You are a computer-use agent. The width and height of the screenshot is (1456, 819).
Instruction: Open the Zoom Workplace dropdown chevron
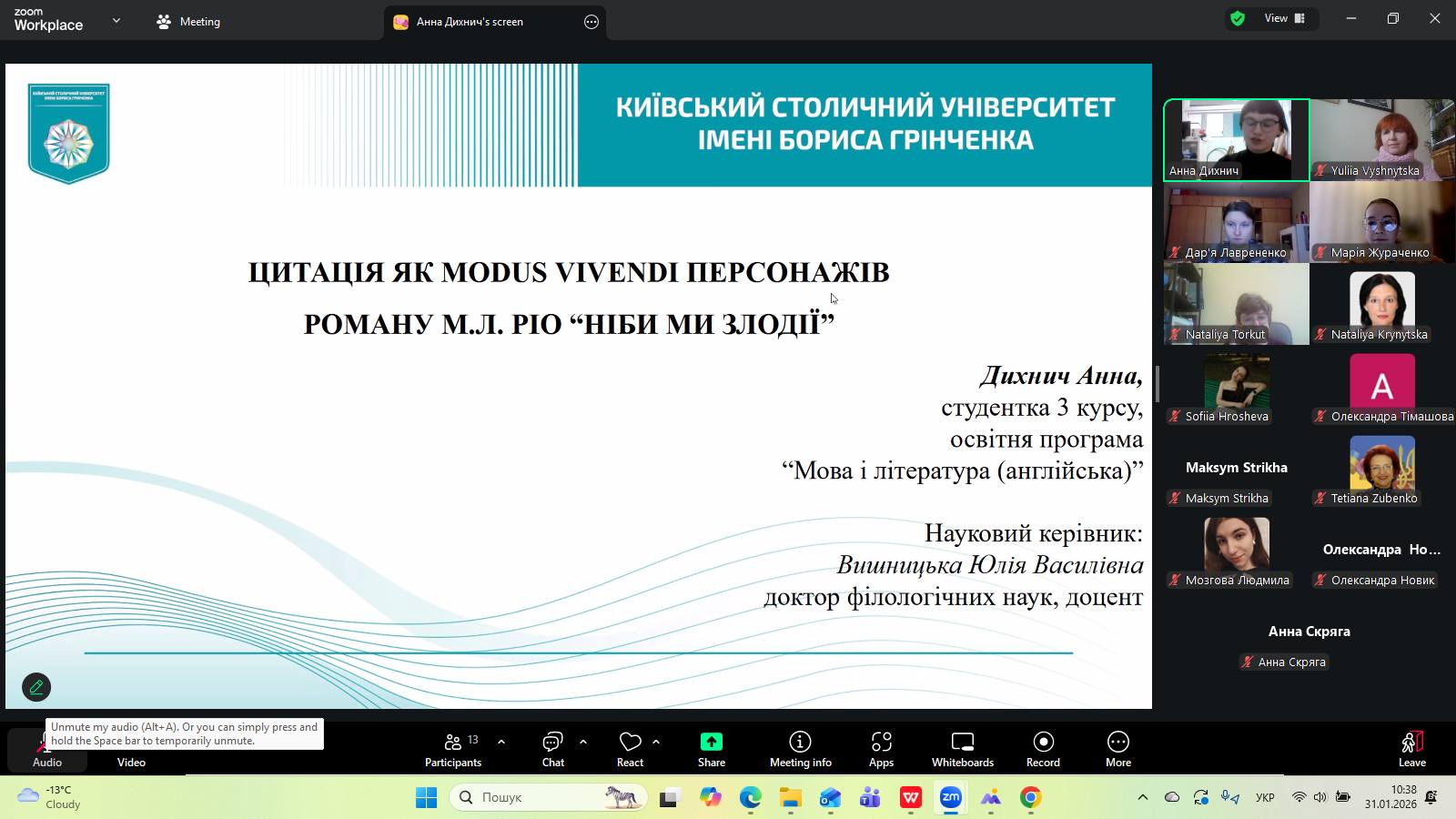click(116, 21)
